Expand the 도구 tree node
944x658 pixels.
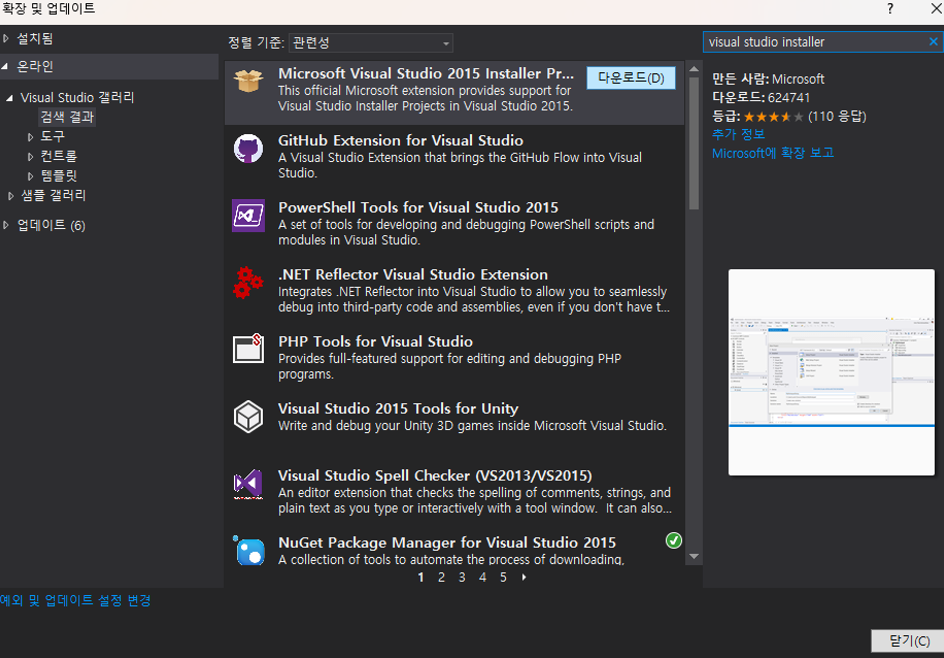click(x=30, y=137)
